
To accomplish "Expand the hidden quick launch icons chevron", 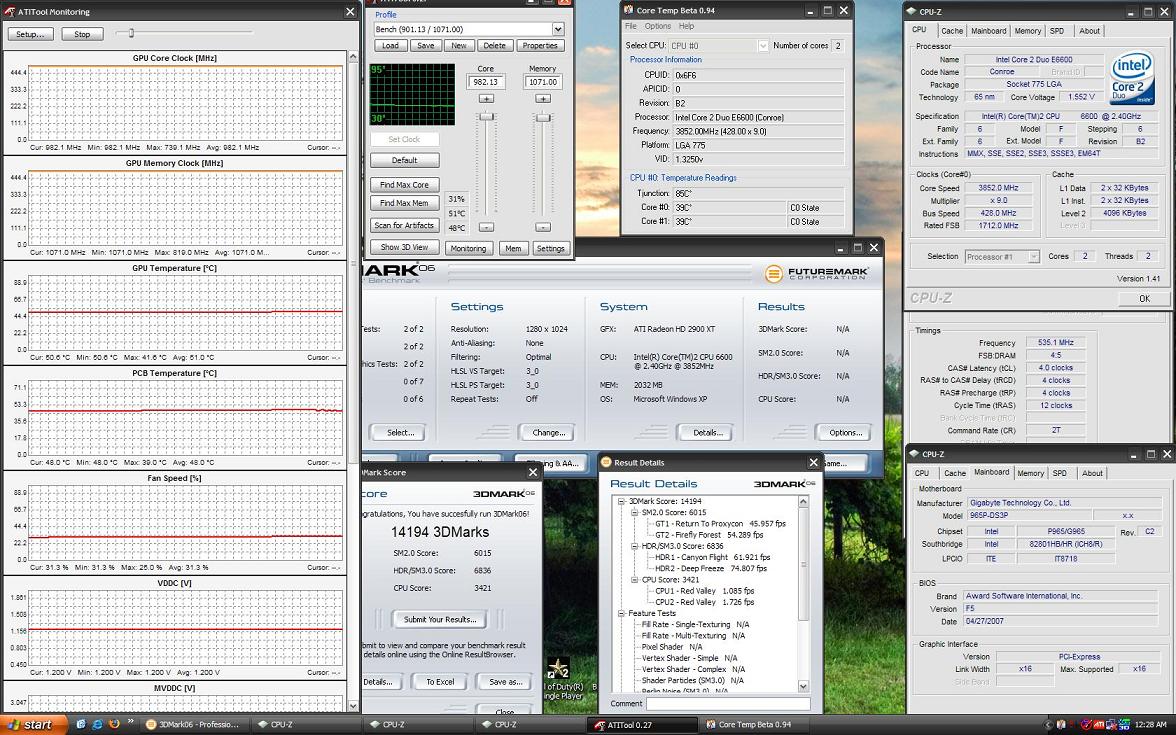I will (x=131, y=722).
